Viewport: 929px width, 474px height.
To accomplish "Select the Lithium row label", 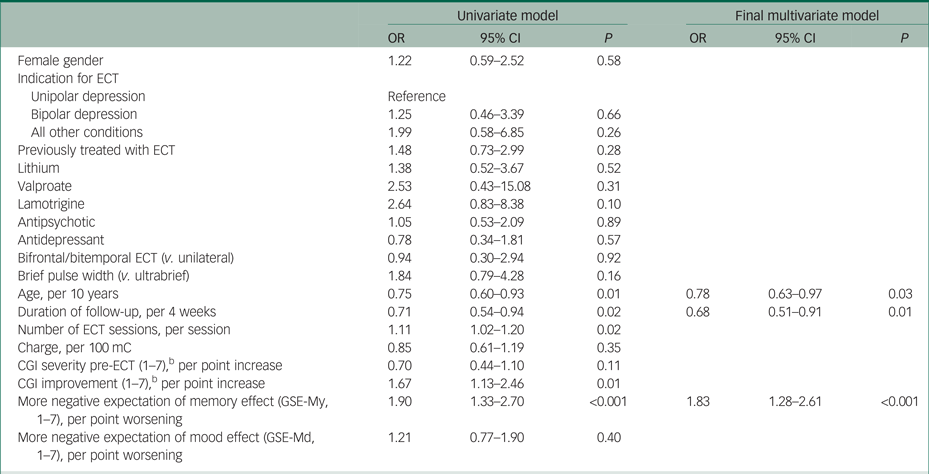I will [39, 168].
